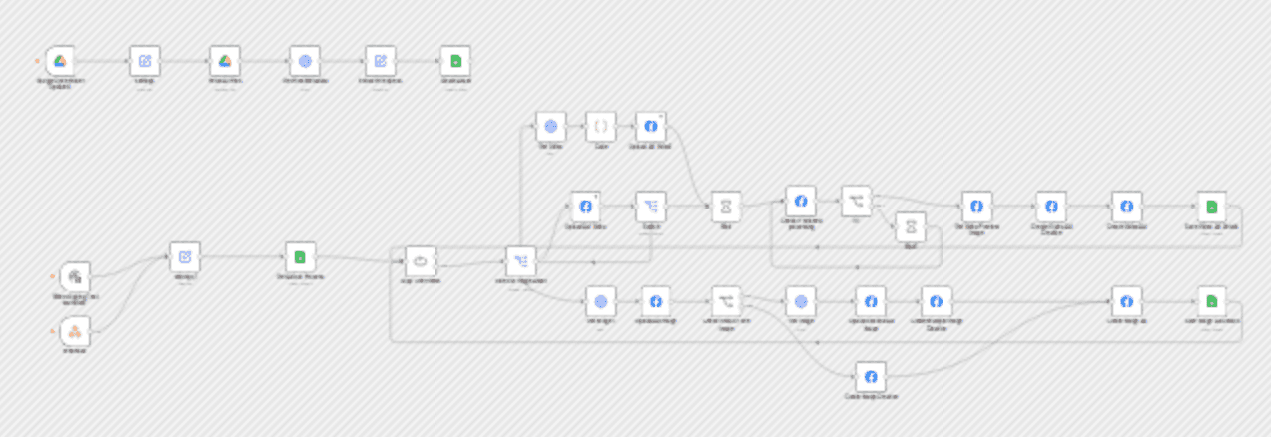Select the Facebook node right after the Code node
Image resolution: width=1271 pixels, height=437 pixels.
650,126
